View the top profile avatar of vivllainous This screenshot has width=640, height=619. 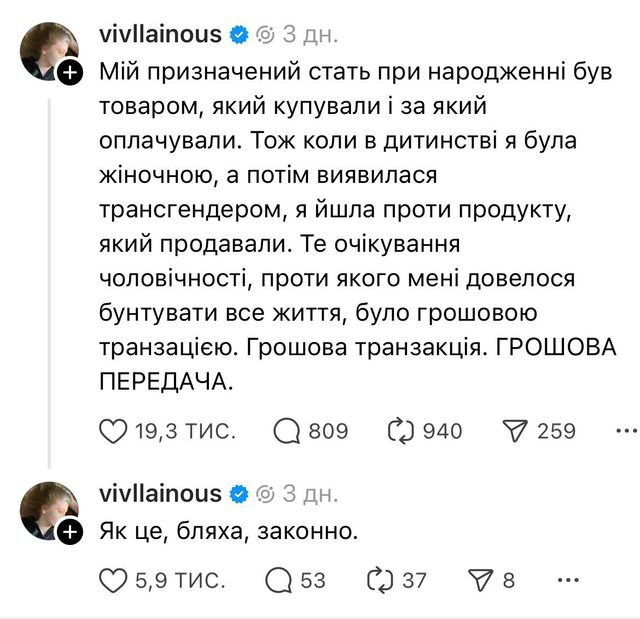[48, 51]
